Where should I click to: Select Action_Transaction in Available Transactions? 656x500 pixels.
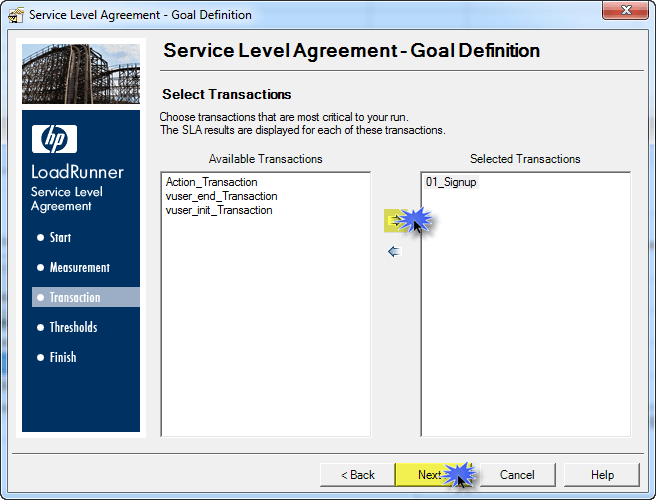click(211, 182)
